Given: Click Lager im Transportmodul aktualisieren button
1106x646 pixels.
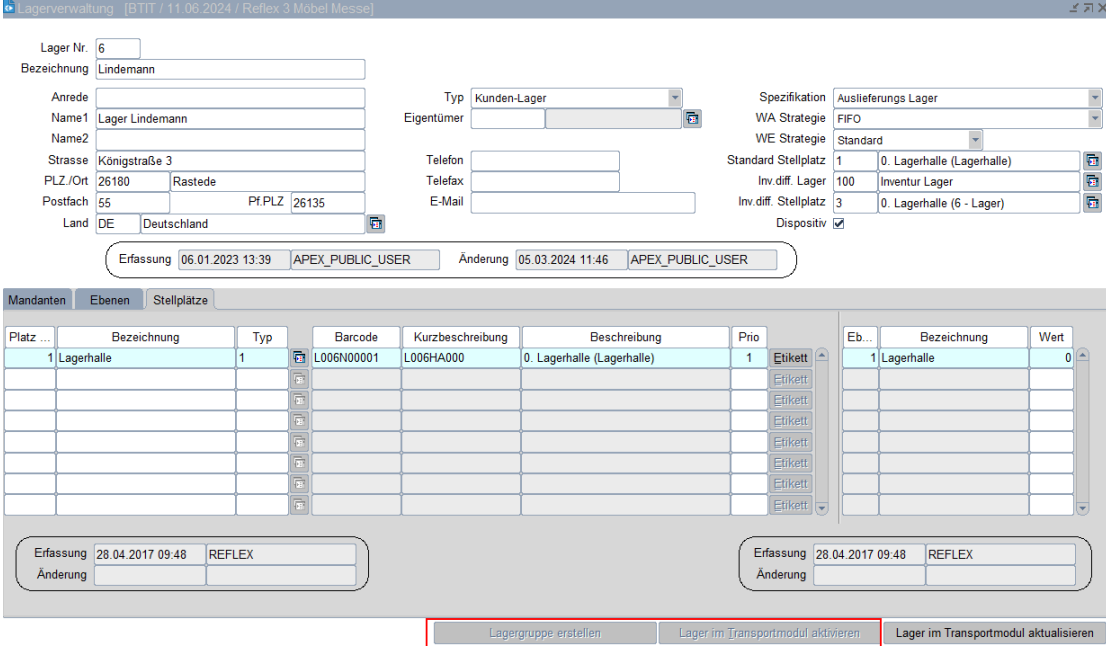Looking at the screenshot, I should (x=994, y=633).
